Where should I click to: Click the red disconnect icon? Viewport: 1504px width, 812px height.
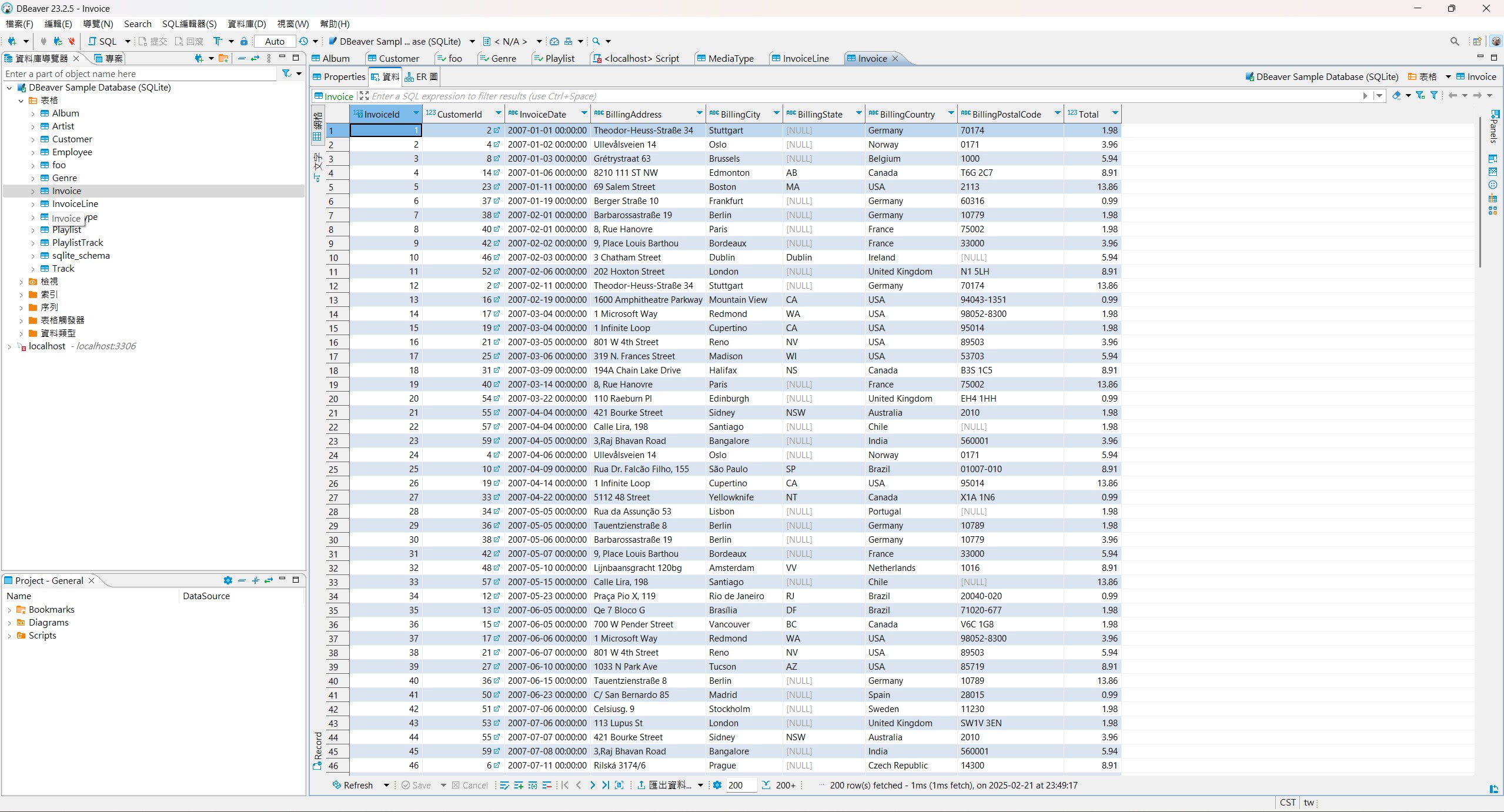71,41
